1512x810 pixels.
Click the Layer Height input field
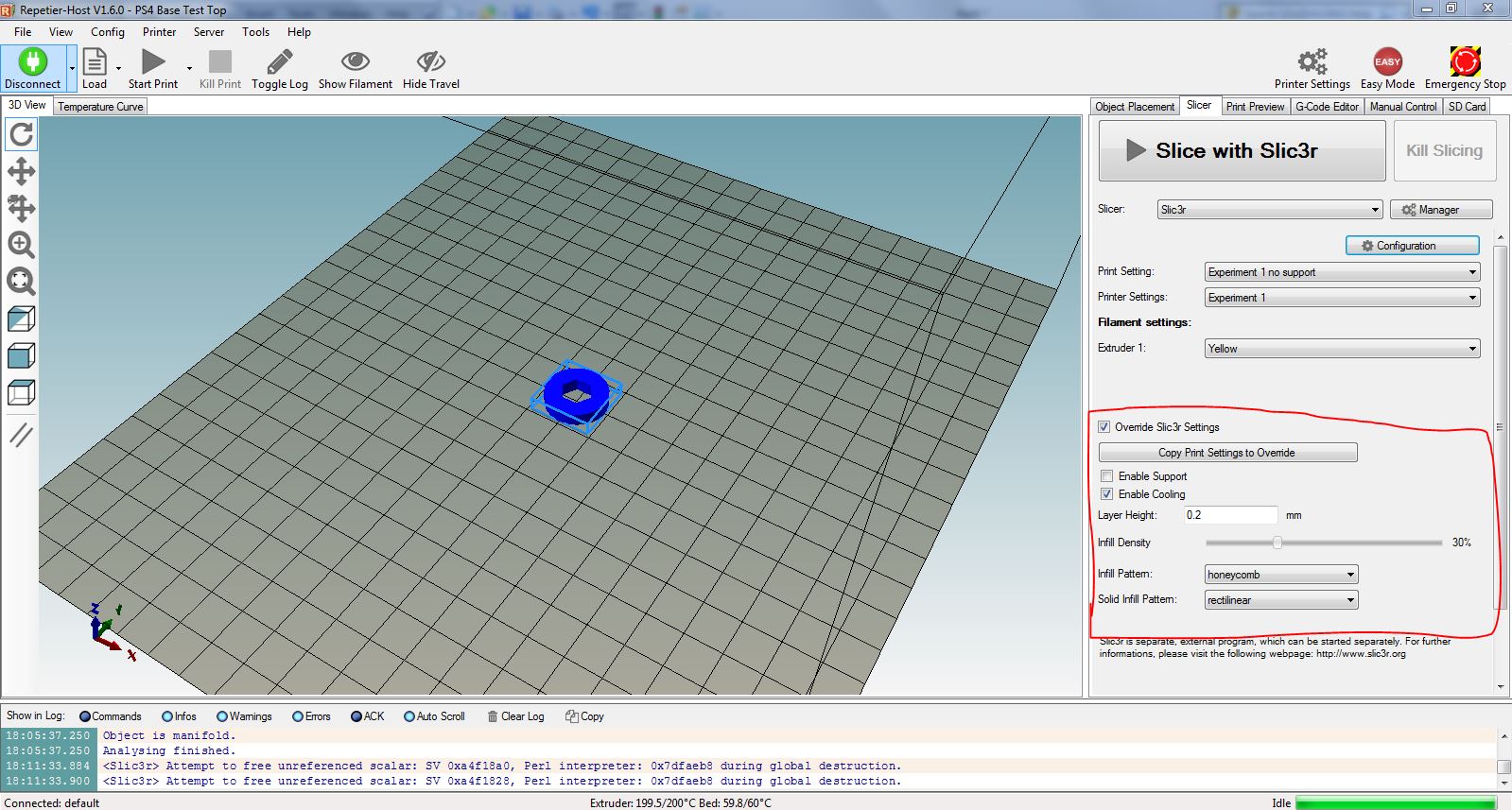[1230, 515]
